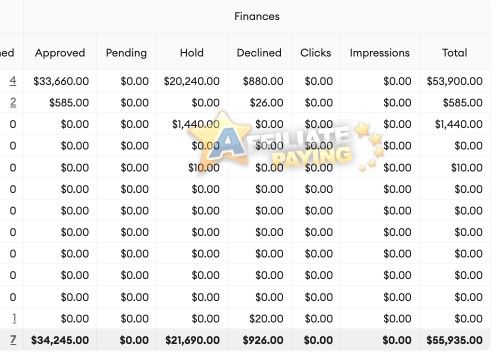499x360 pixels.
Task: Sort by the Hold column header
Action: tap(192, 53)
